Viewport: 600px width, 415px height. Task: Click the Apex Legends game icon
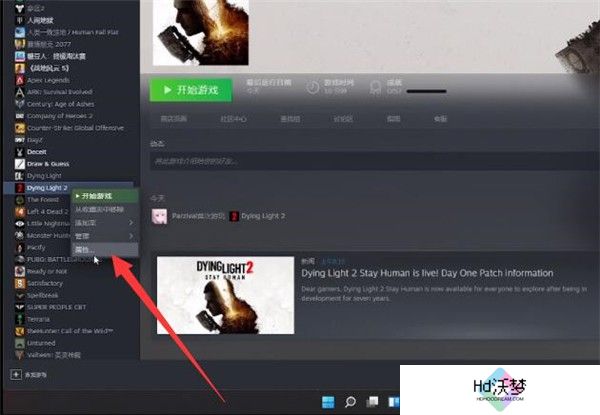tap(20, 80)
